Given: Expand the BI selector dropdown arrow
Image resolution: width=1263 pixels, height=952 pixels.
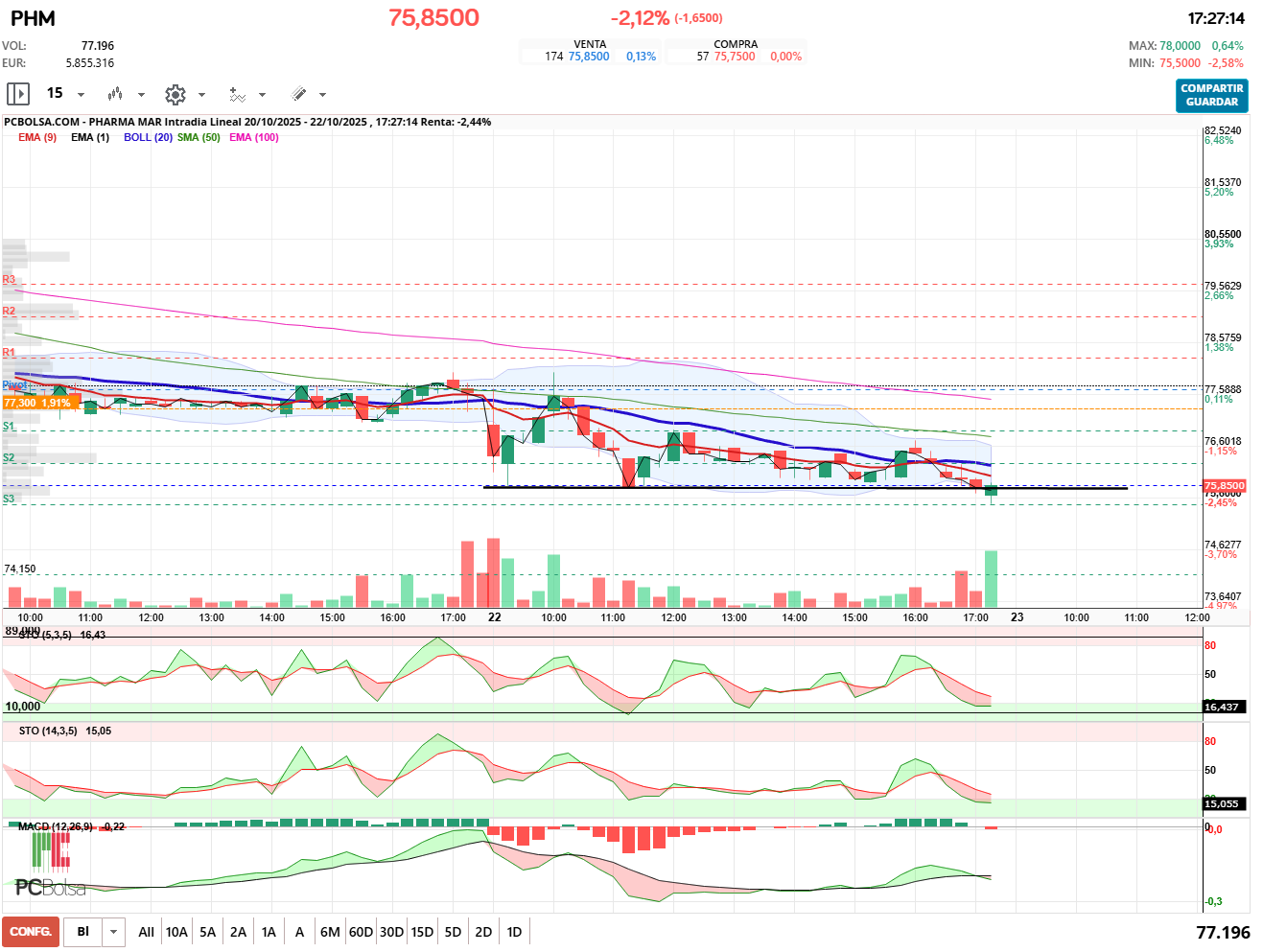Looking at the screenshot, I should click(x=114, y=932).
